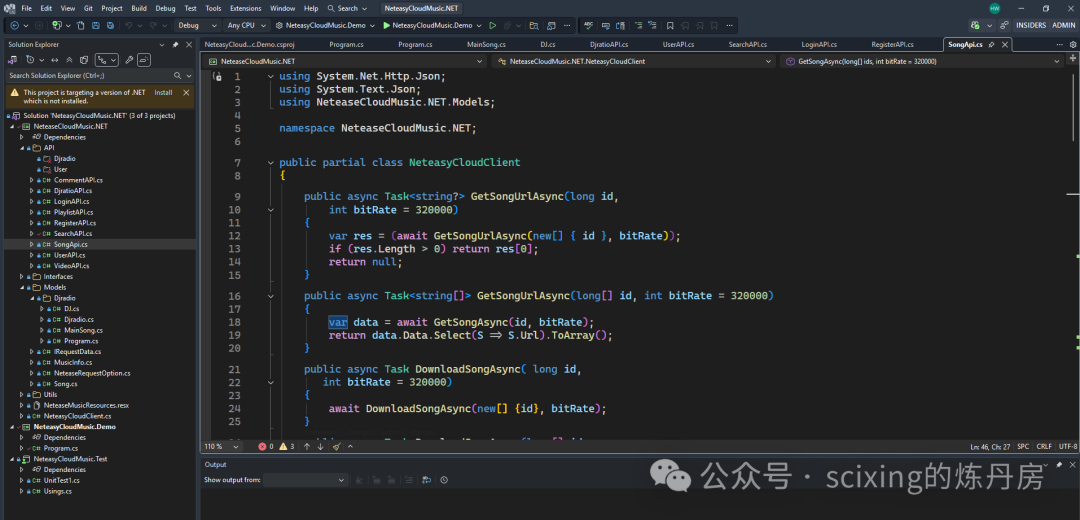The image size is (1080, 520).
Task: Click the Search box in title bar
Action: [349, 8]
